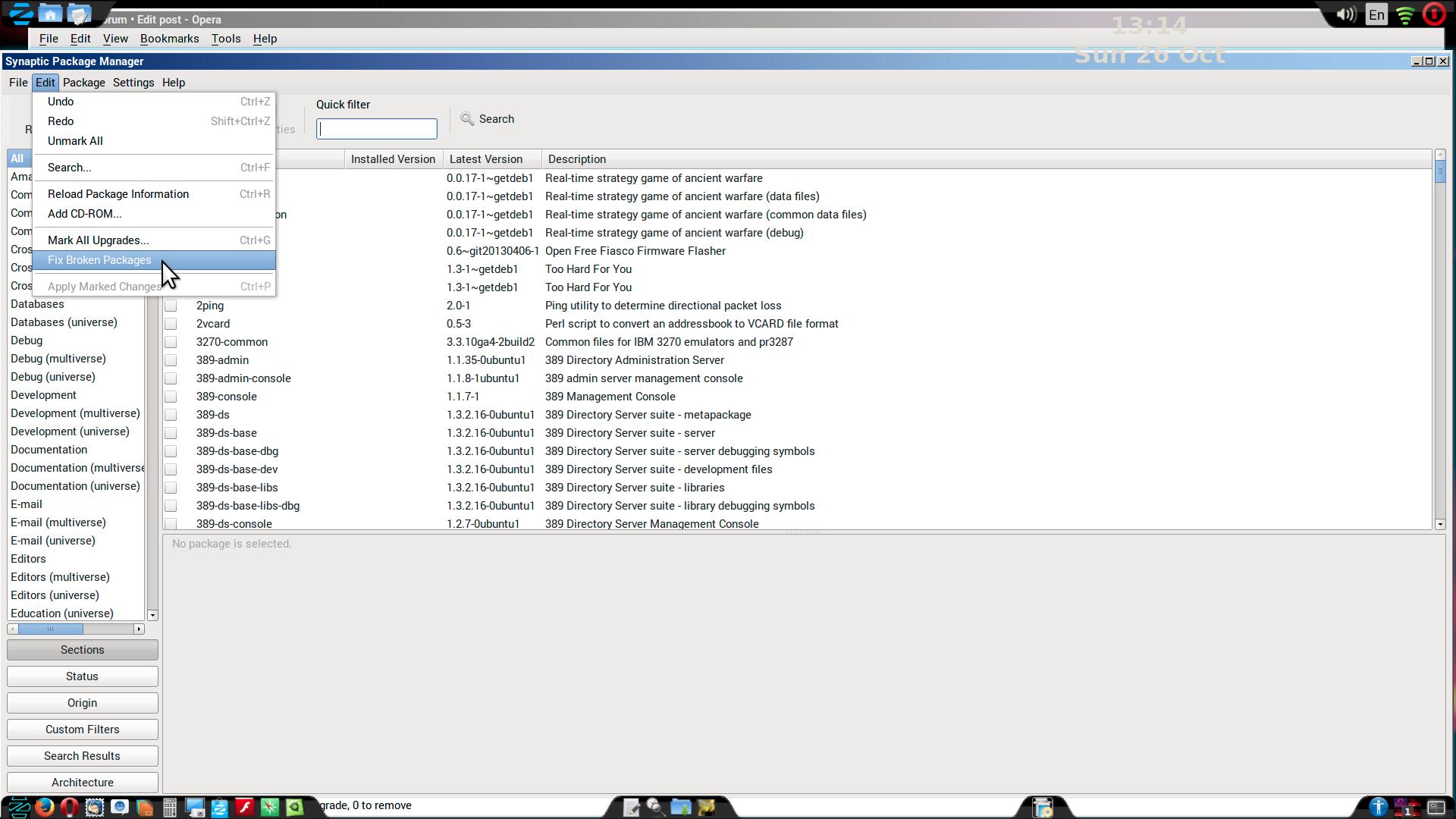Click the accessibility icon in bottom tray
The width and height of the screenshot is (1456, 819).
(x=1378, y=807)
